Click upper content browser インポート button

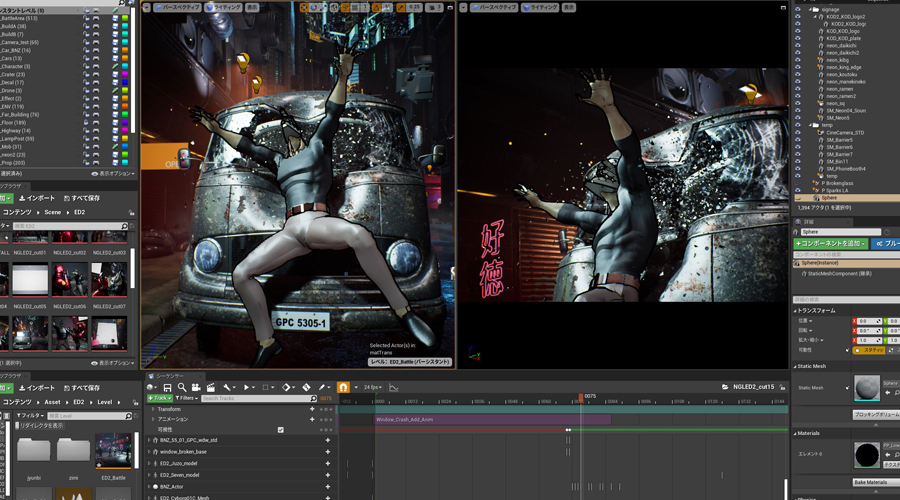36,198
